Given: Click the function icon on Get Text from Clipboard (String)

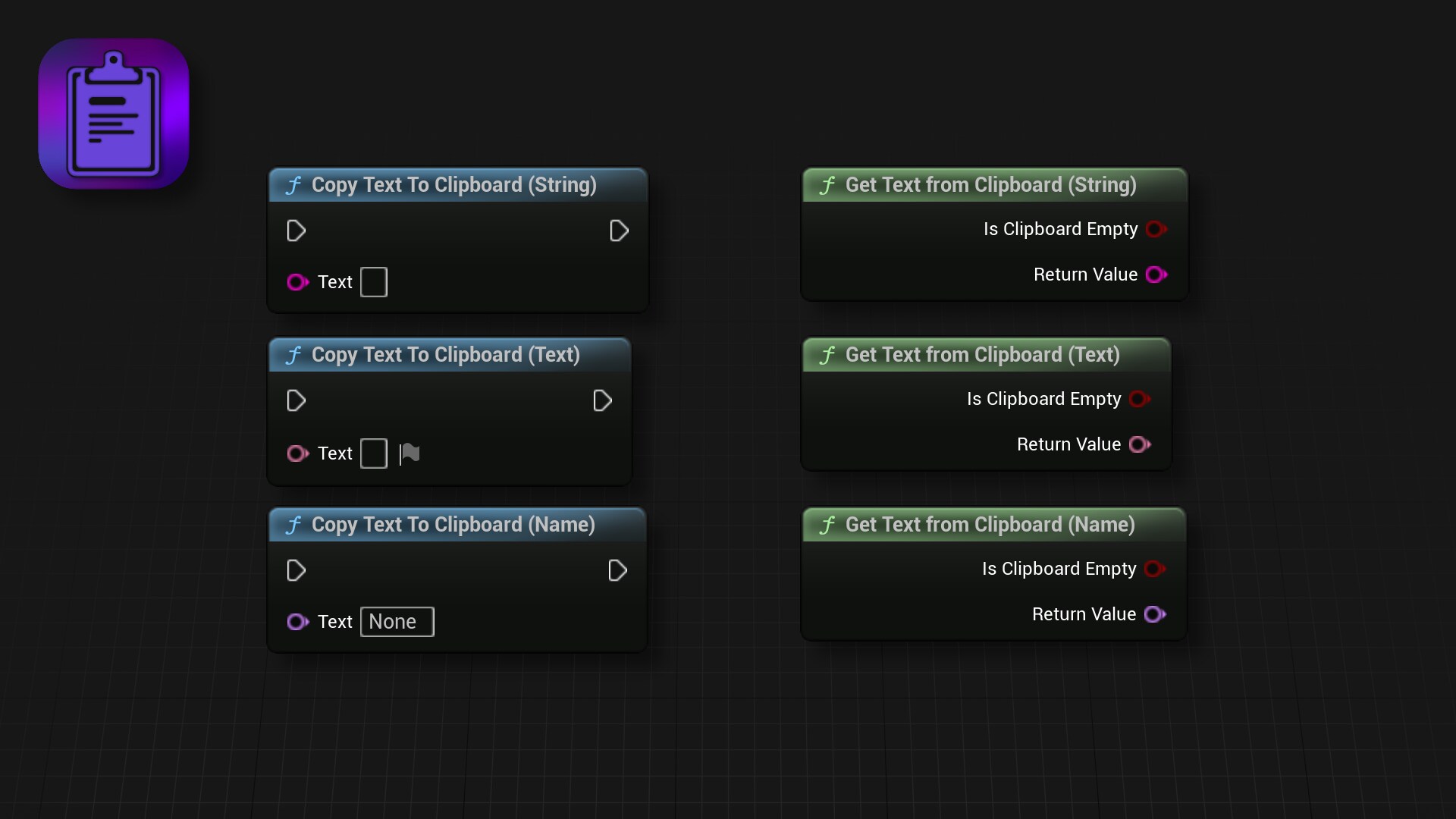Looking at the screenshot, I should click(828, 185).
